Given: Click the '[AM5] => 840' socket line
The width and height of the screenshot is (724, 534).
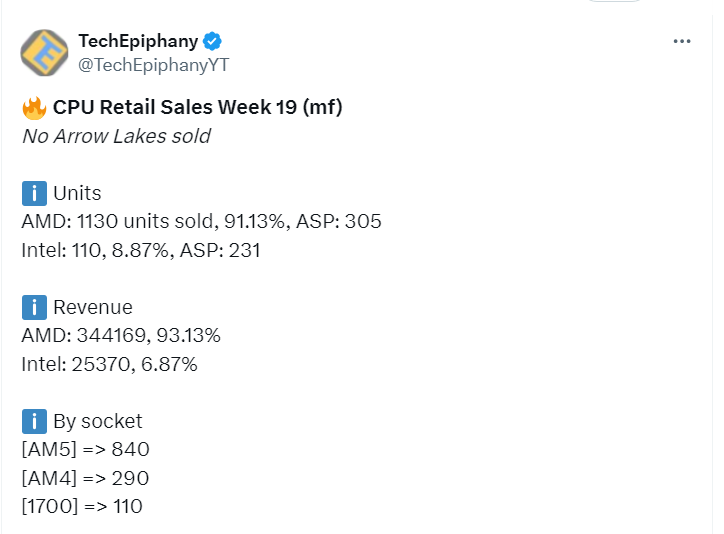Looking at the screenshot, I should coord(85,449).
